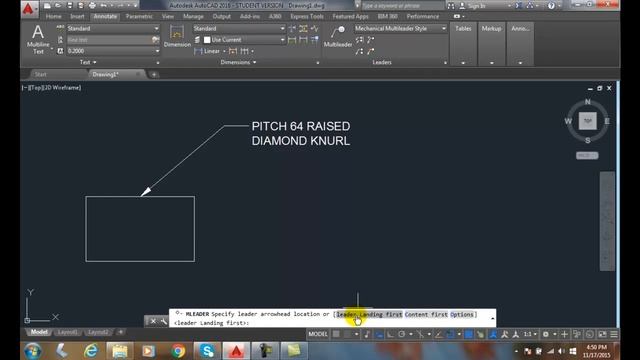
Task: Toggle polar tracking in status bar
Action: click(x=402, y=334)
